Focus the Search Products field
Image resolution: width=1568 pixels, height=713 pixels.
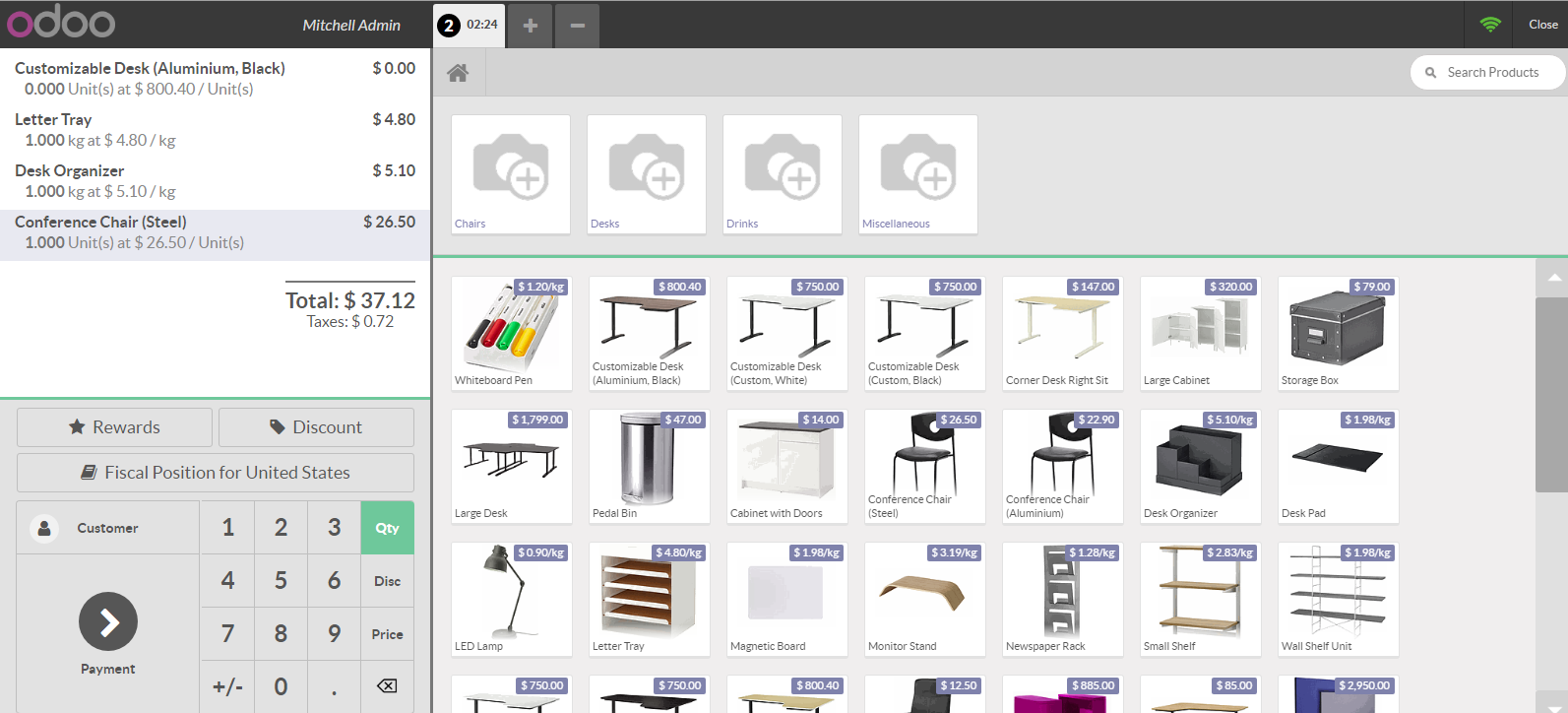tap(1488, 73)
